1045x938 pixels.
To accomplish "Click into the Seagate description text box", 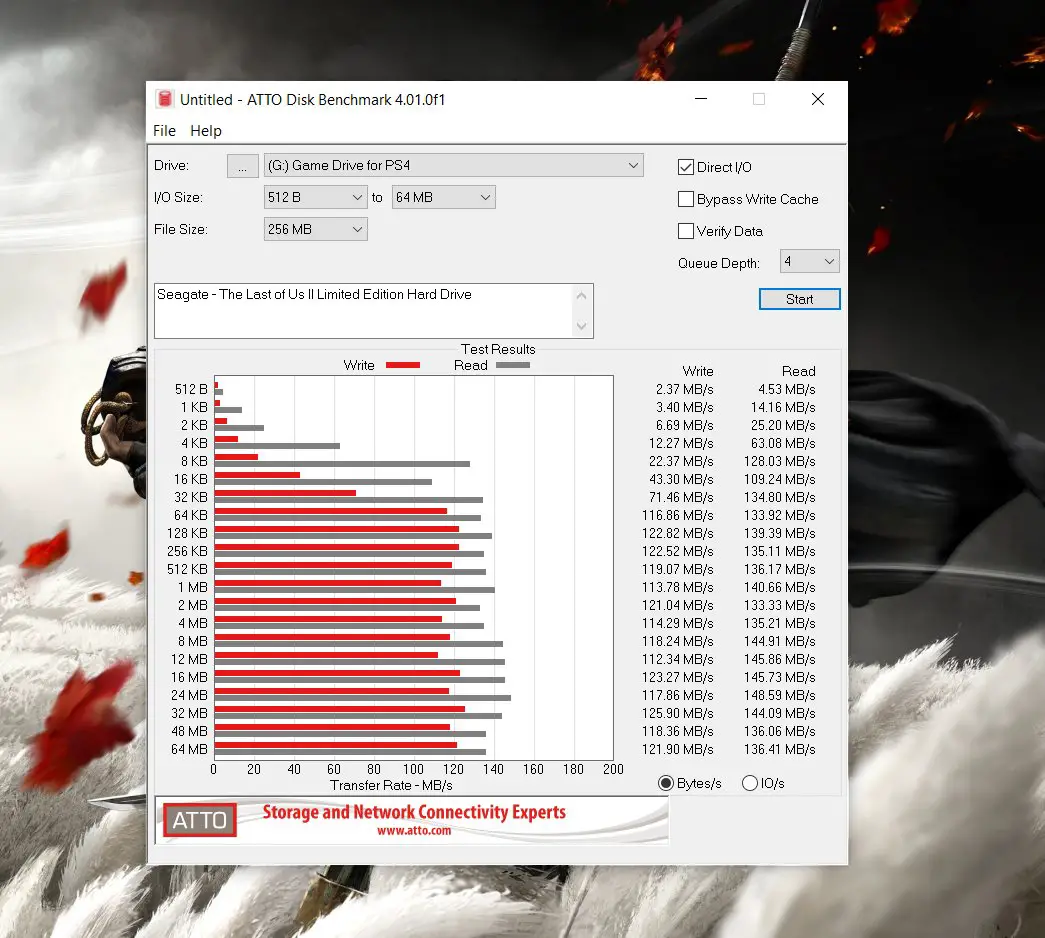I will pyautogui.click(x=363, y=311).
